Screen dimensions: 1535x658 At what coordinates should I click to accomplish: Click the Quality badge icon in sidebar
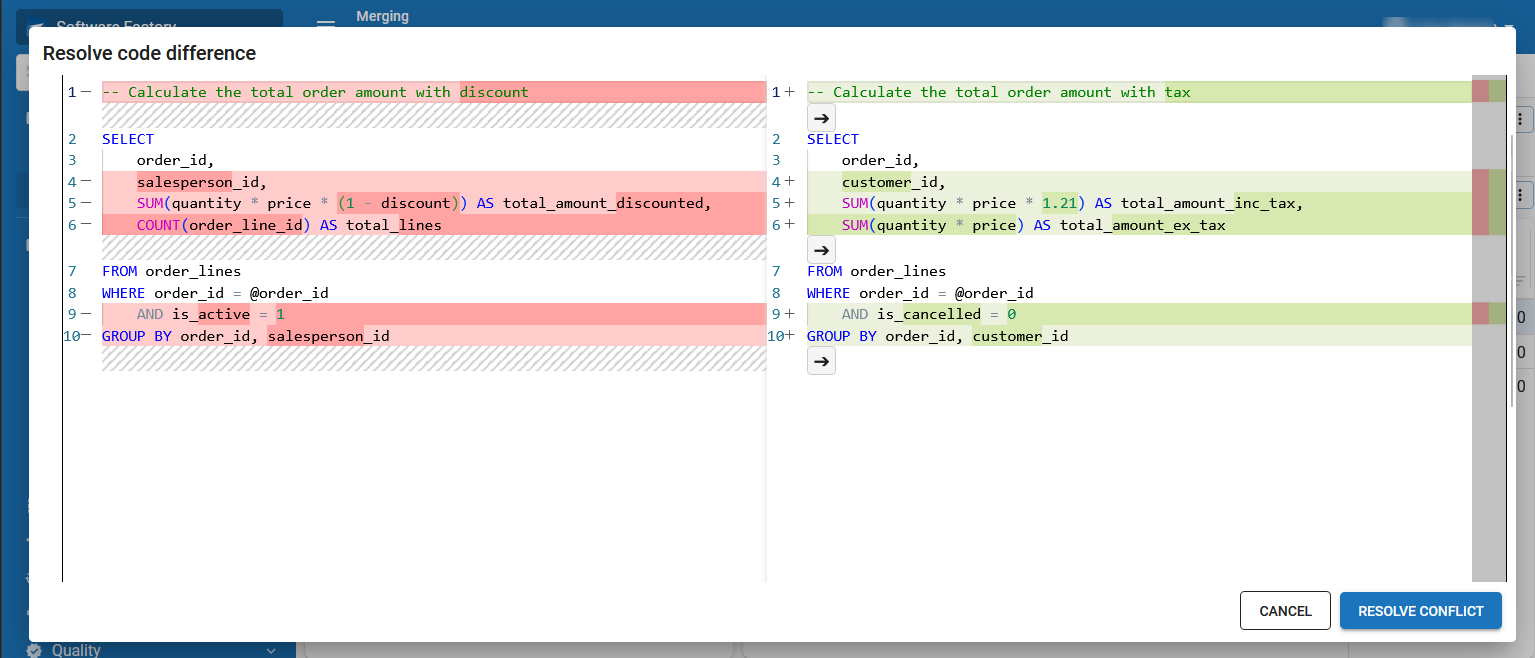pos(34,650)
